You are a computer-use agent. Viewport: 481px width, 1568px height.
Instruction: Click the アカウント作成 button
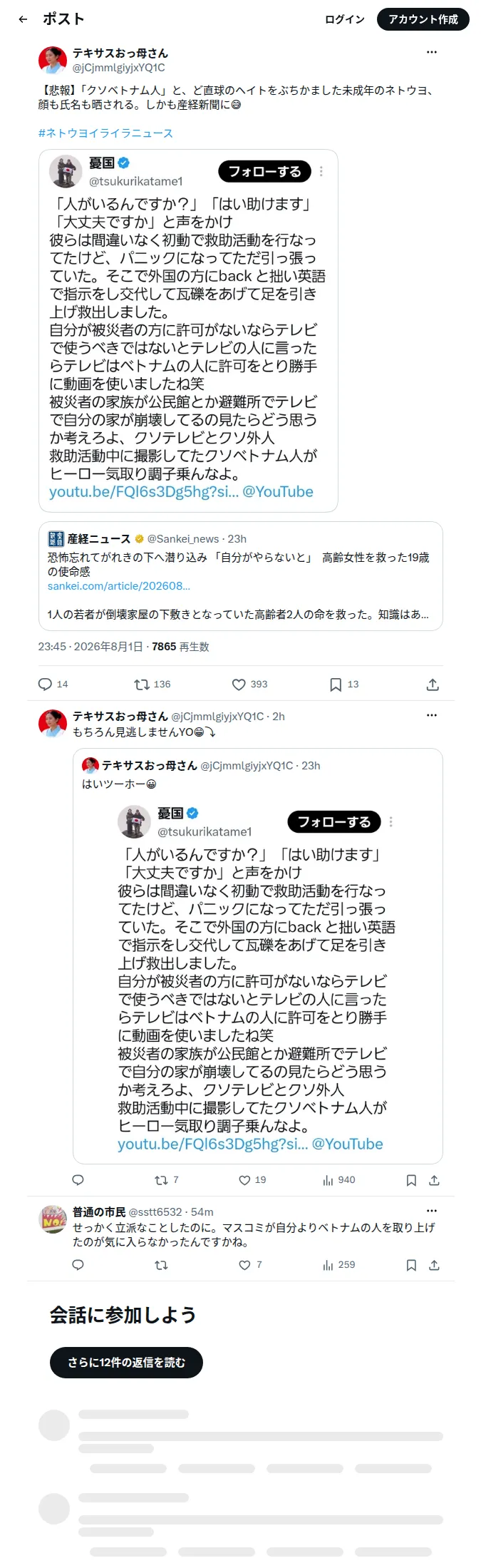coord(423,19)
